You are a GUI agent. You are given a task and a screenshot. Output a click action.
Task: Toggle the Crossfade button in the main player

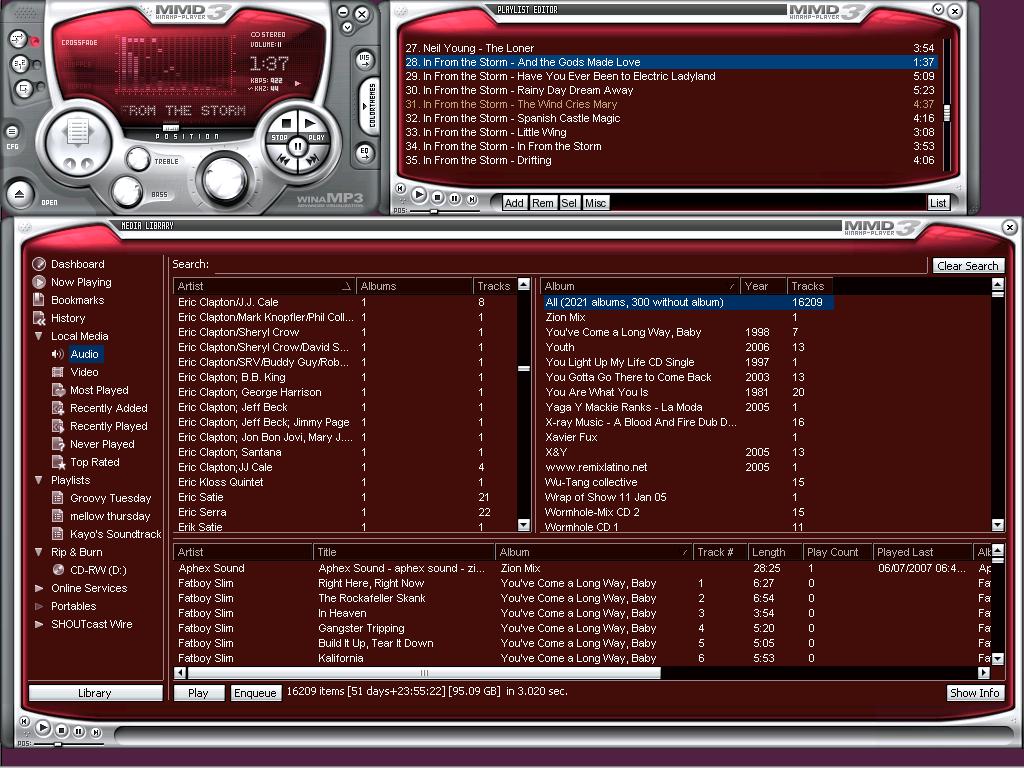[x=18, y=39]
